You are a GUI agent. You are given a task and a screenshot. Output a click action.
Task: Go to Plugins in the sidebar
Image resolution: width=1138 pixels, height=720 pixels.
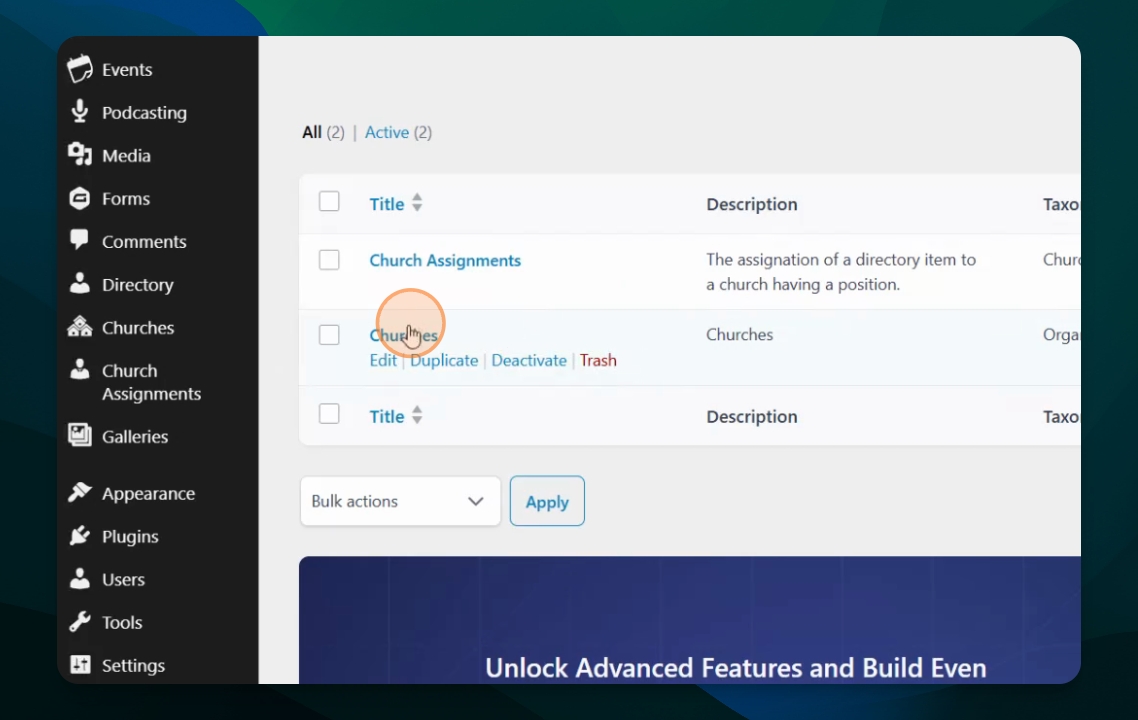pos(130,536)
